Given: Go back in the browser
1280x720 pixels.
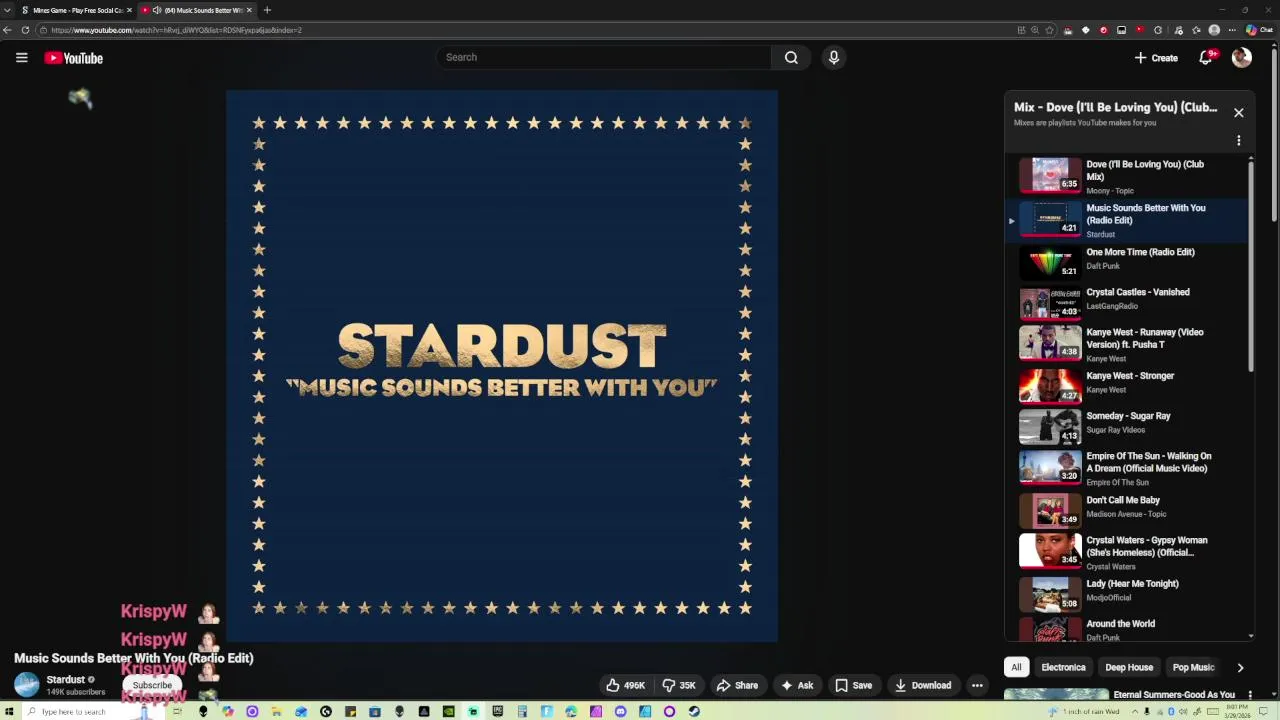Looking at the screenshot, I should [7, 30].
